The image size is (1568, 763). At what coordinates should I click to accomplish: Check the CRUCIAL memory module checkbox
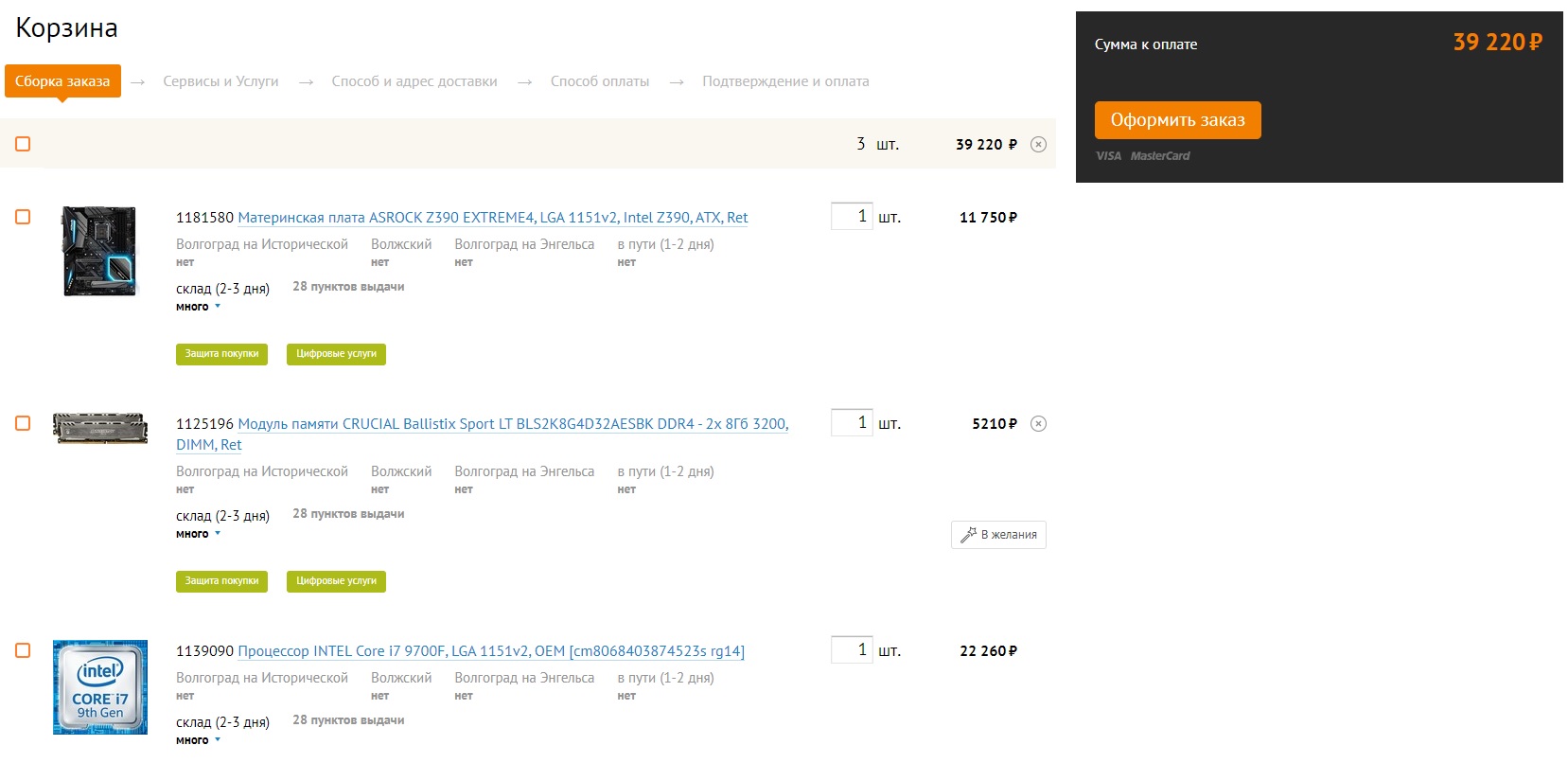point(23,423)
